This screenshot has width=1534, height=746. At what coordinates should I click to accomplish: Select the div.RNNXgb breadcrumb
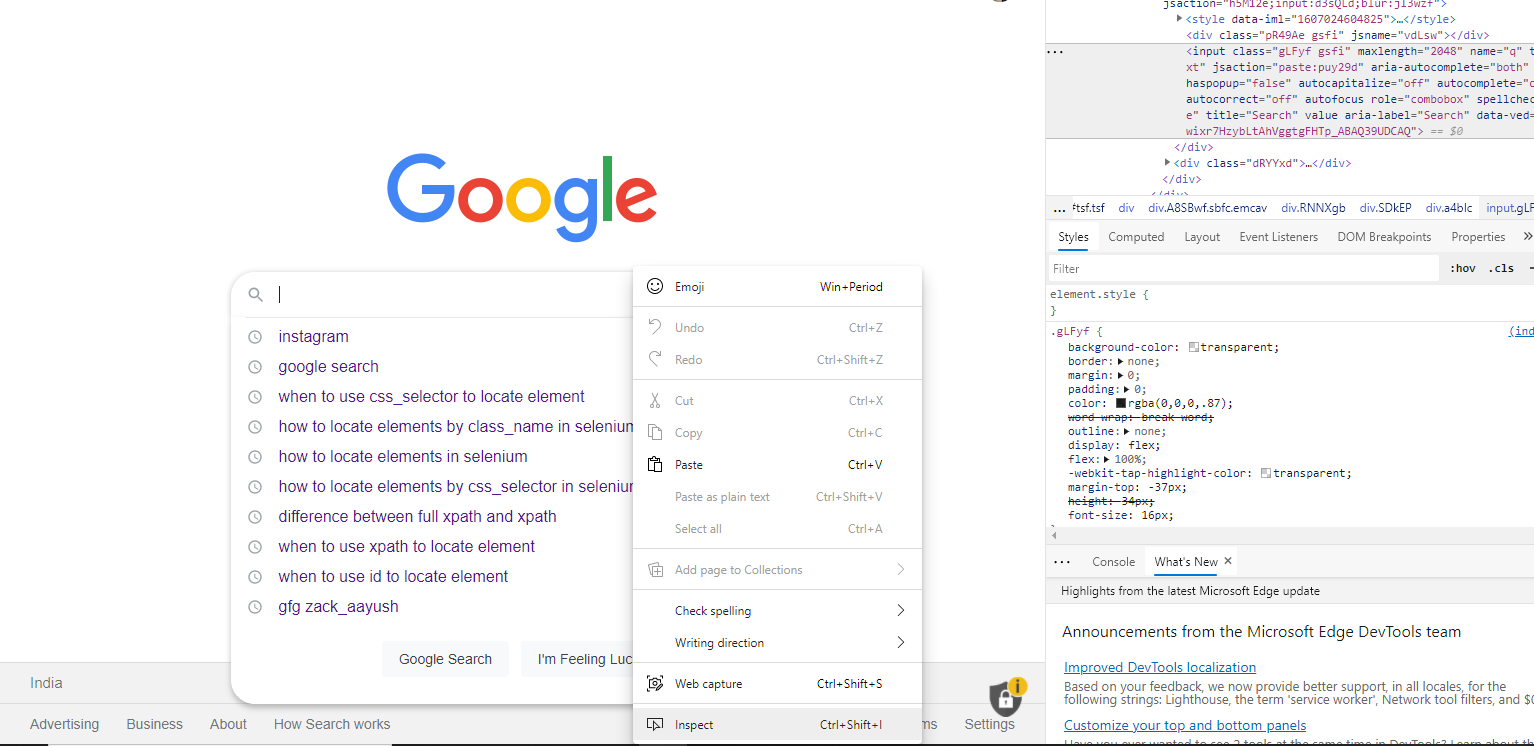(1313, 208)
